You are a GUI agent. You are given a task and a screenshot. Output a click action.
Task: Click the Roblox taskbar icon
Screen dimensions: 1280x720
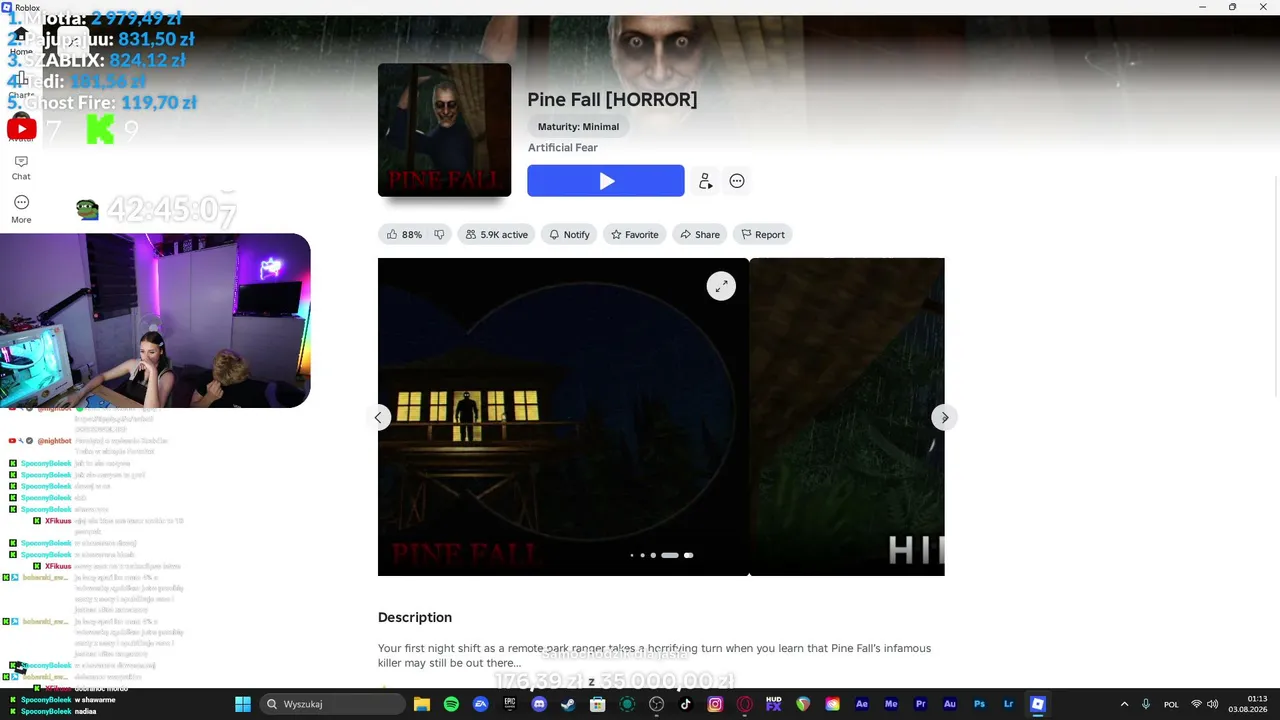pyautogui.click(x=1037, y=704)
